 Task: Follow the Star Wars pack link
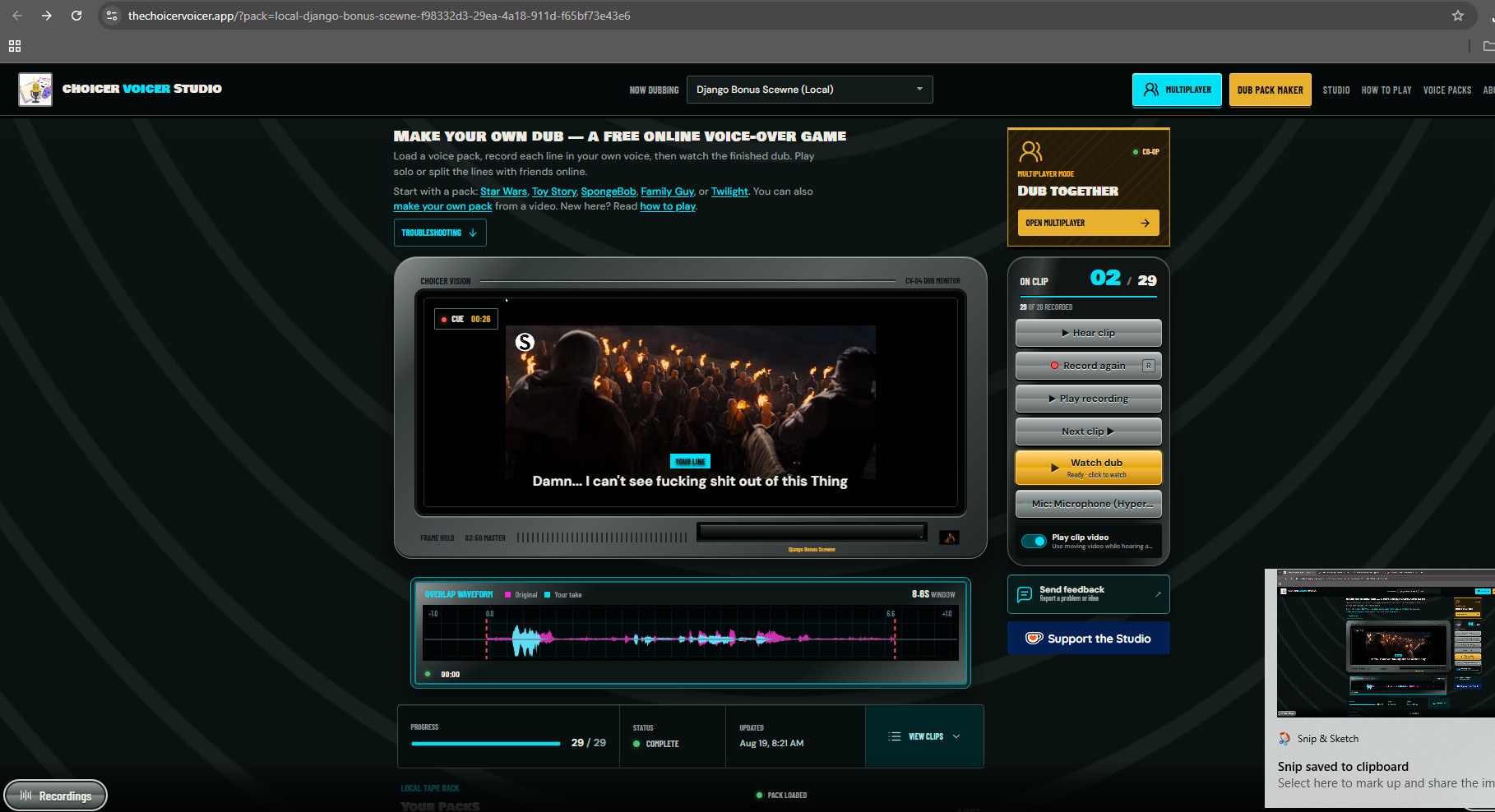coord(503,191)
